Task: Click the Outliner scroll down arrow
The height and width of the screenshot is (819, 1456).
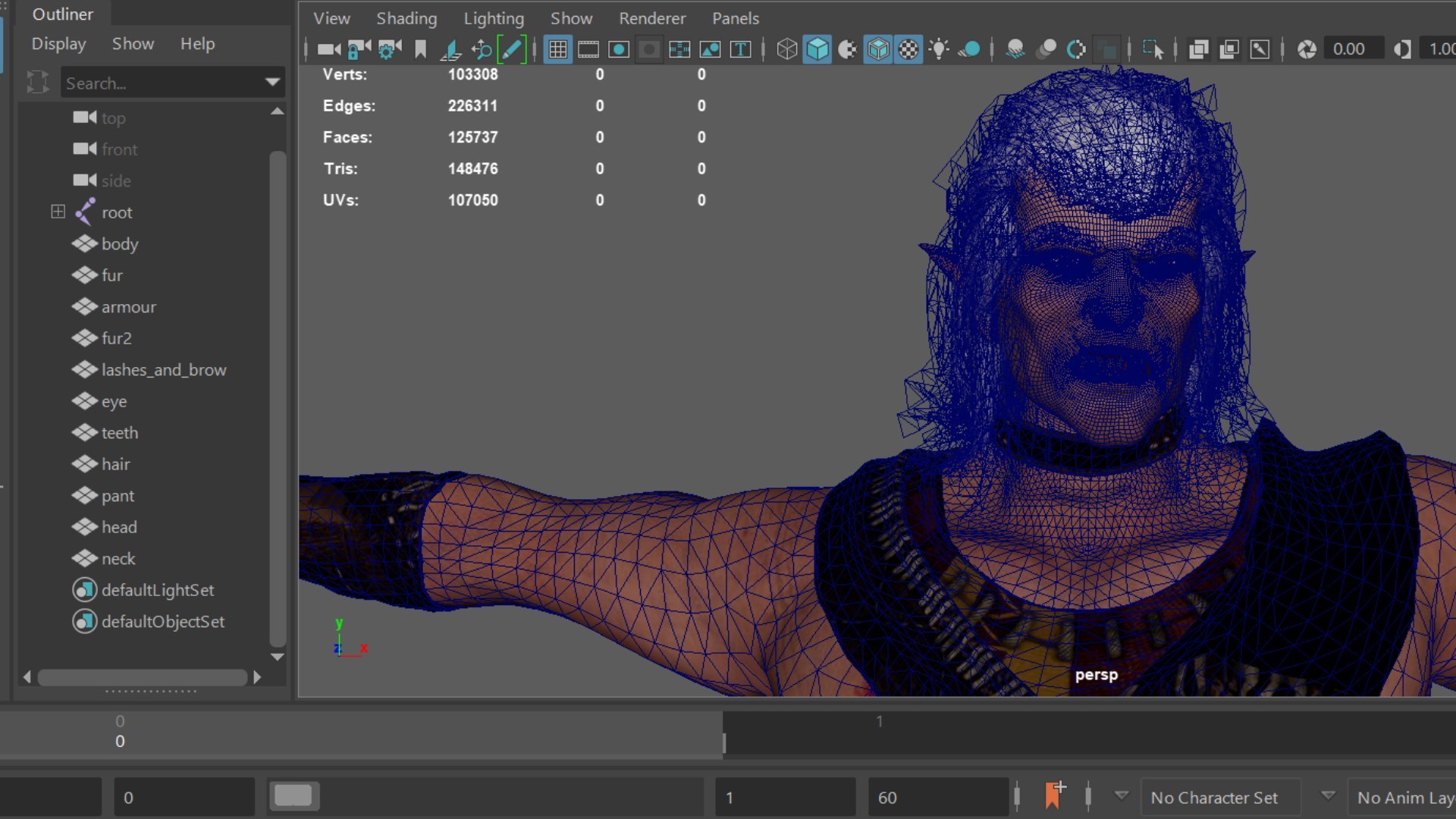Action: tap(278, 657)
